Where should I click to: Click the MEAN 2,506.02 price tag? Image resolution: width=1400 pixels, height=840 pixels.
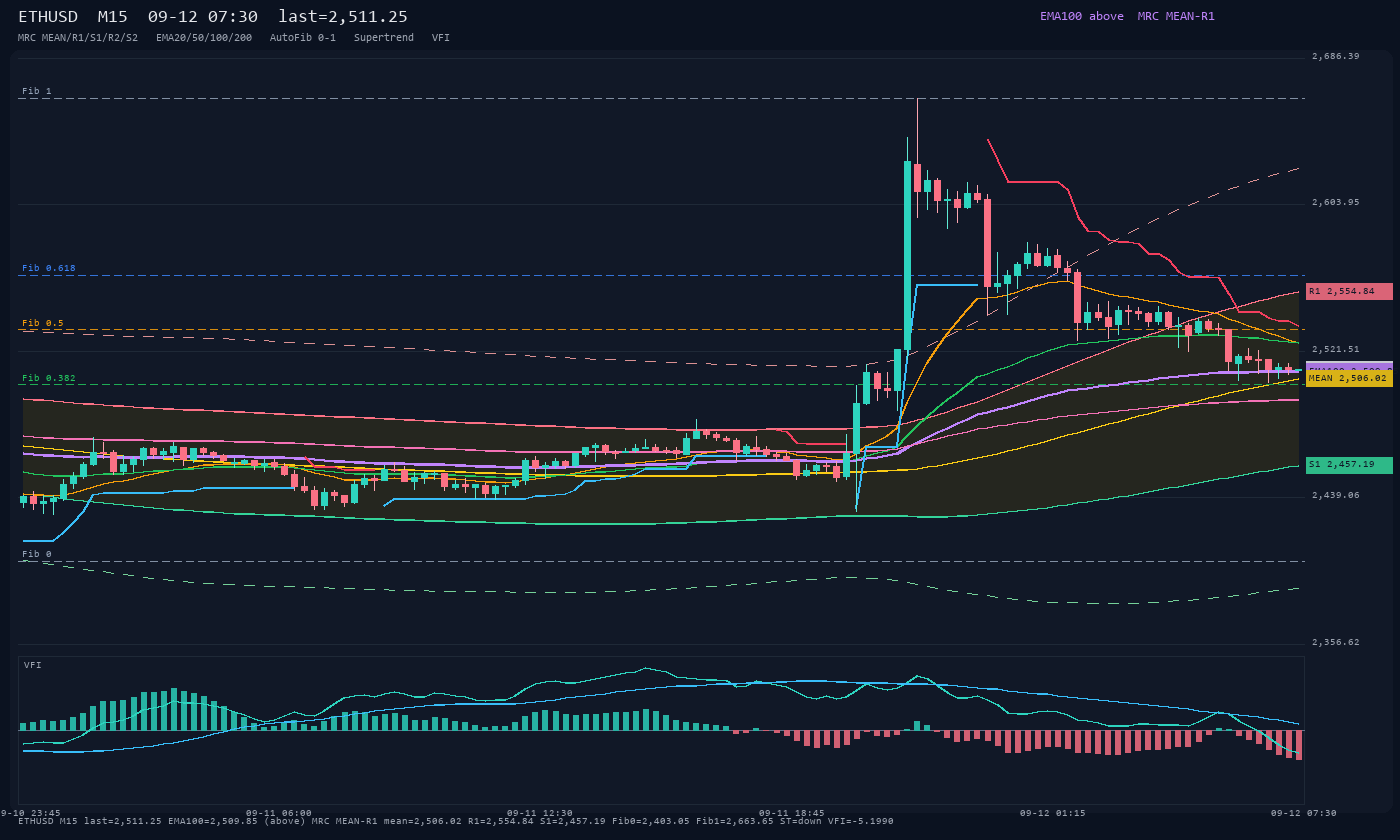pos(1349,378)
